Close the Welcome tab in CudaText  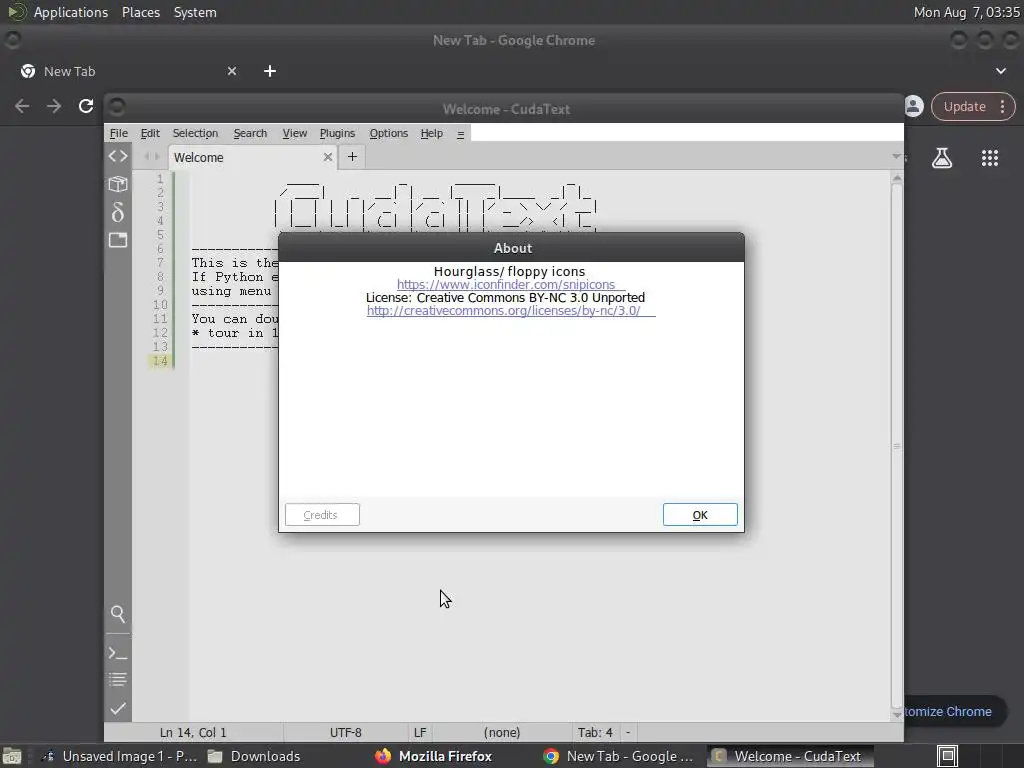click(x=328, y=157)
